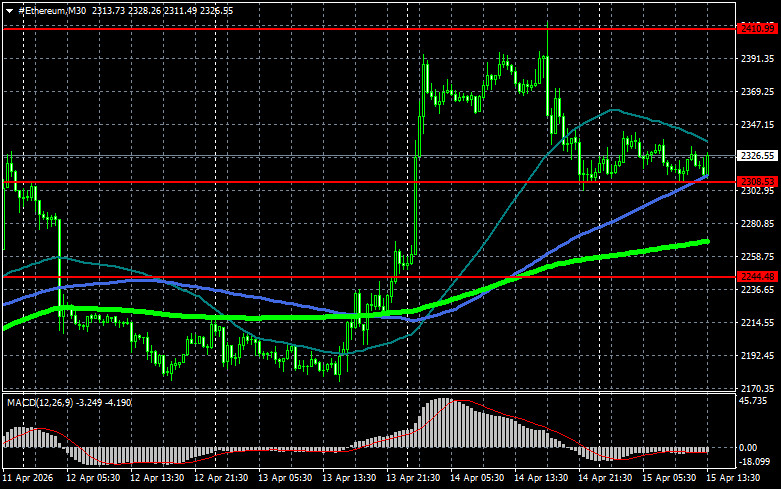The height and width of the screenshot is (489, 781).
Task: Click the 2236.65 price scale value
Action: [758, 290]
